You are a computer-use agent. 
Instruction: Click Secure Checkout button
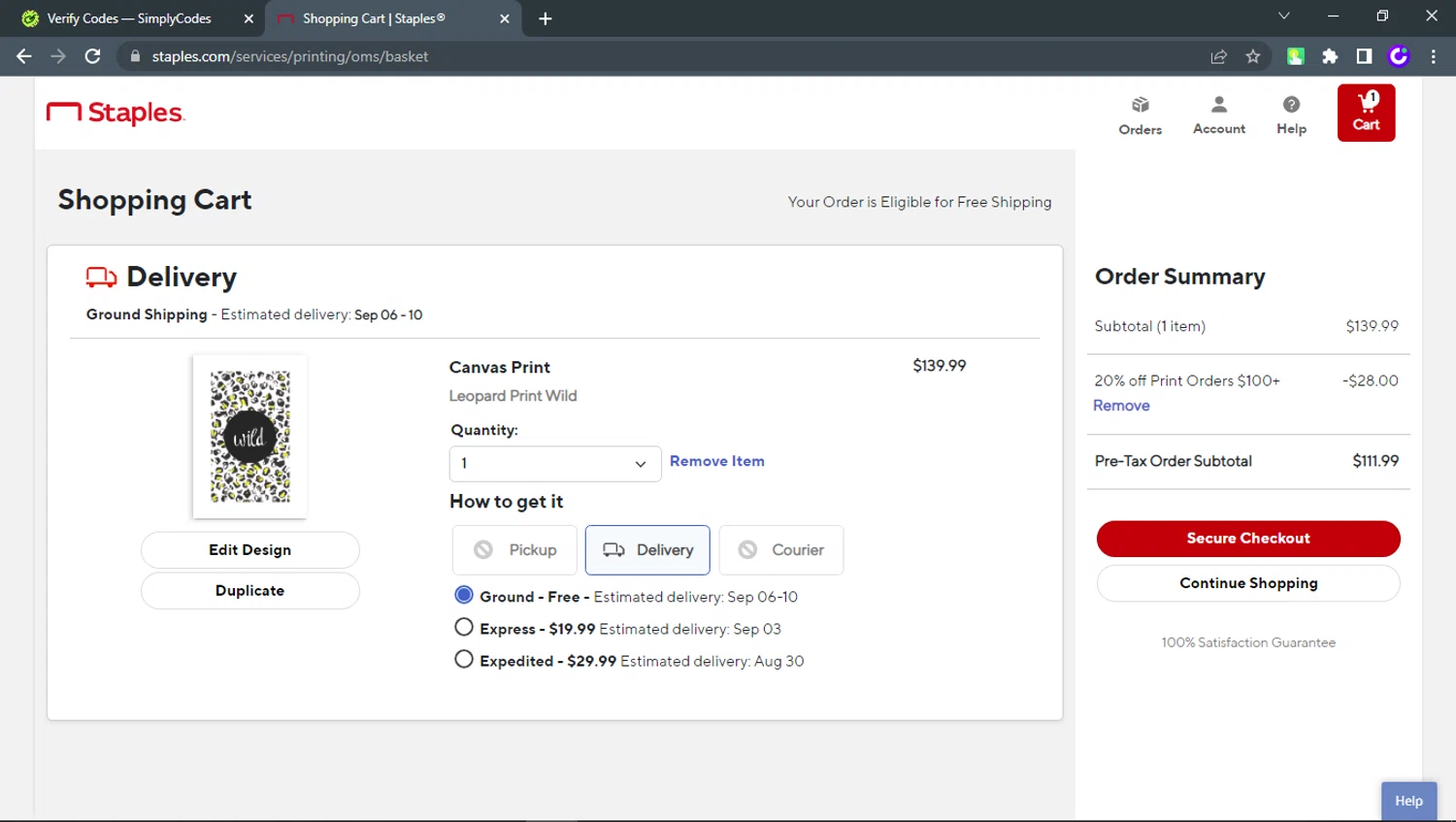(1248, 539)
